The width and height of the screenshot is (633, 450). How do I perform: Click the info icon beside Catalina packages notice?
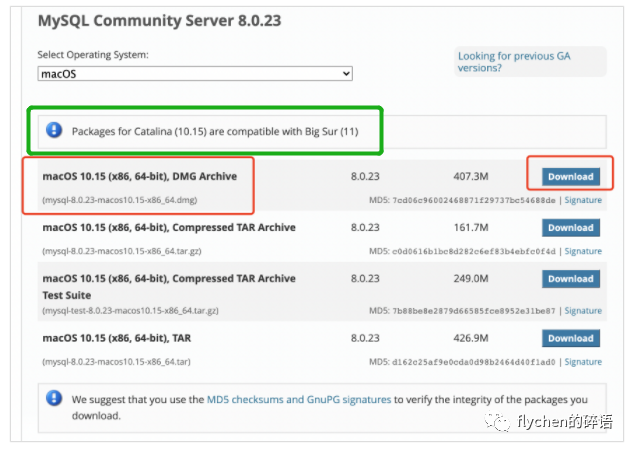pyautogui.click(x=54, y=131)
